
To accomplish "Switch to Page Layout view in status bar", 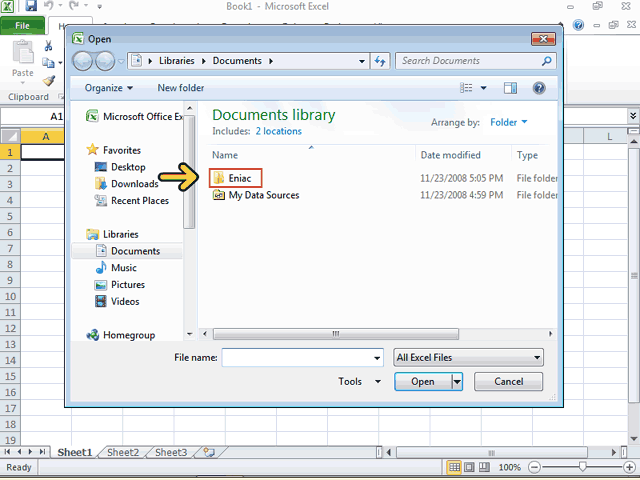I will tap(469, 467).
